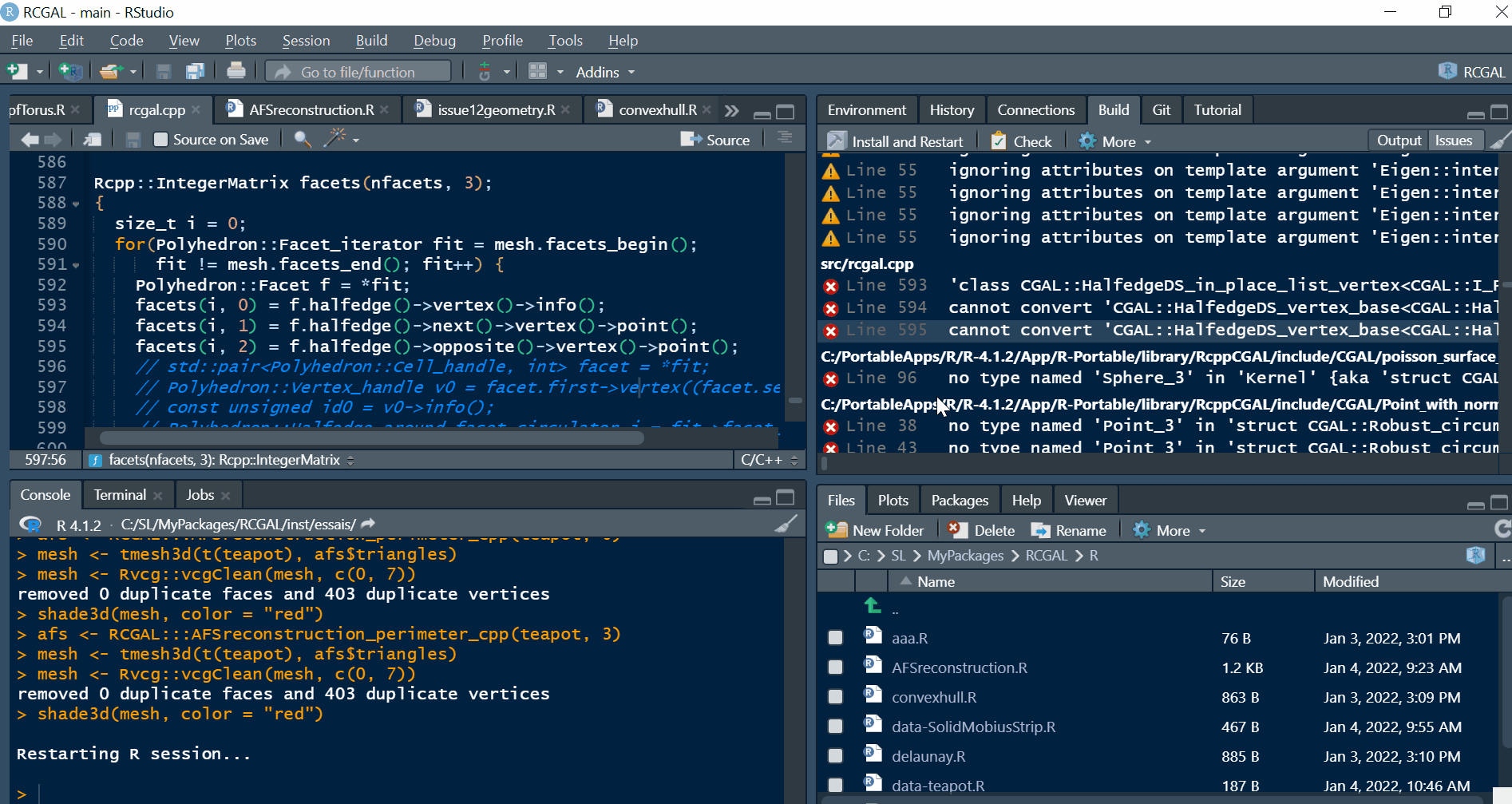
Task: Open an existing file using the folder toolbar icon
Action: click(109, 71)
